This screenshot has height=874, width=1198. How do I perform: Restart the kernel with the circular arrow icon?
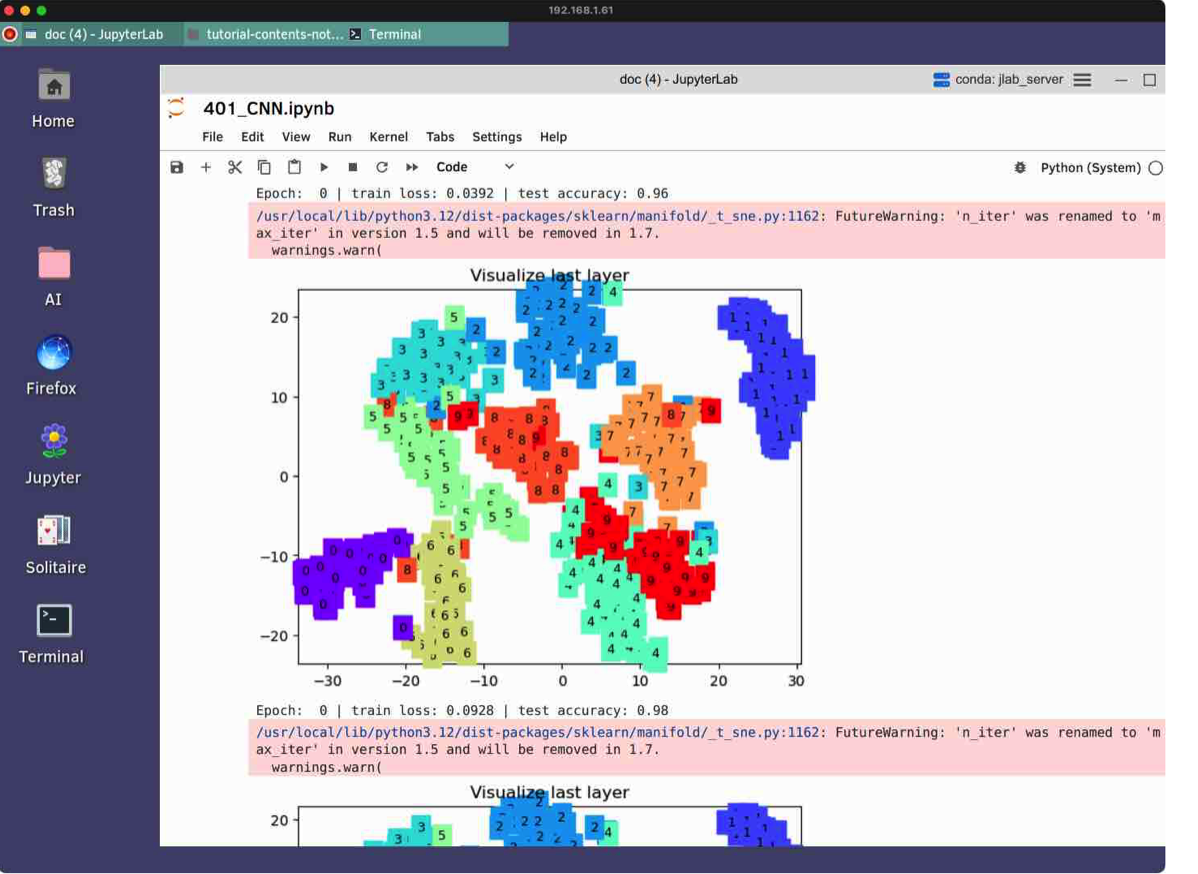(382, 167)
